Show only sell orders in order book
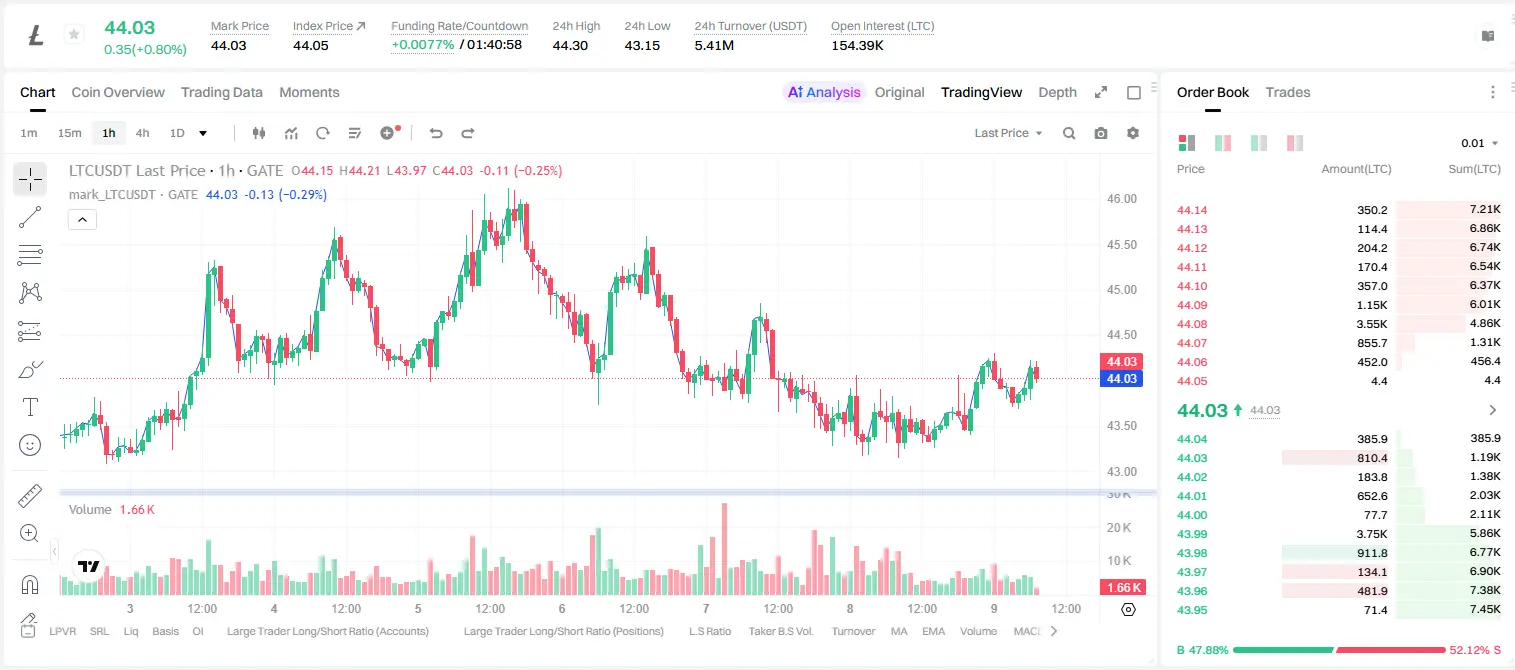The height and width of the screenshot is (670, 1515). pos(1295,143)
